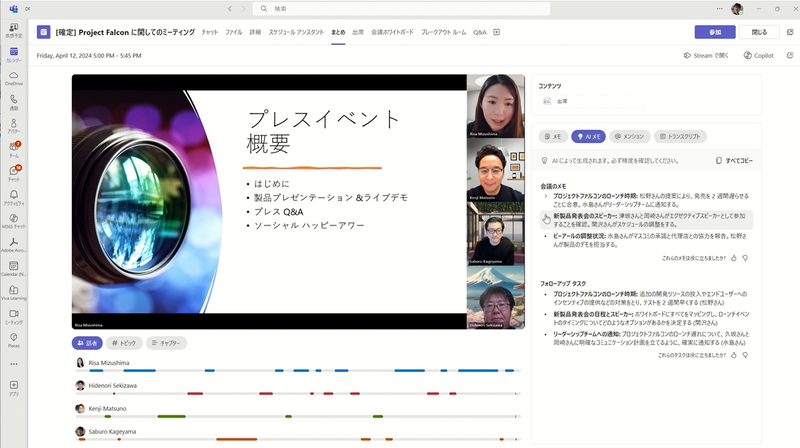Switch to the Chat tab
The image size is (800, 448).
coord(209,32)
